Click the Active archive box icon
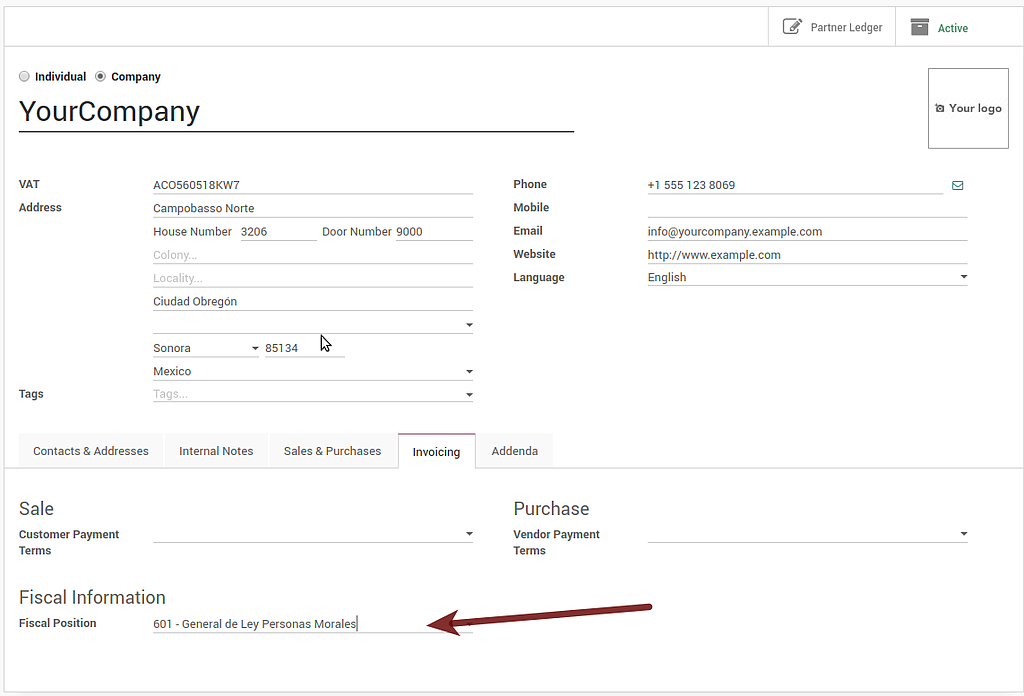 point(920,27)
